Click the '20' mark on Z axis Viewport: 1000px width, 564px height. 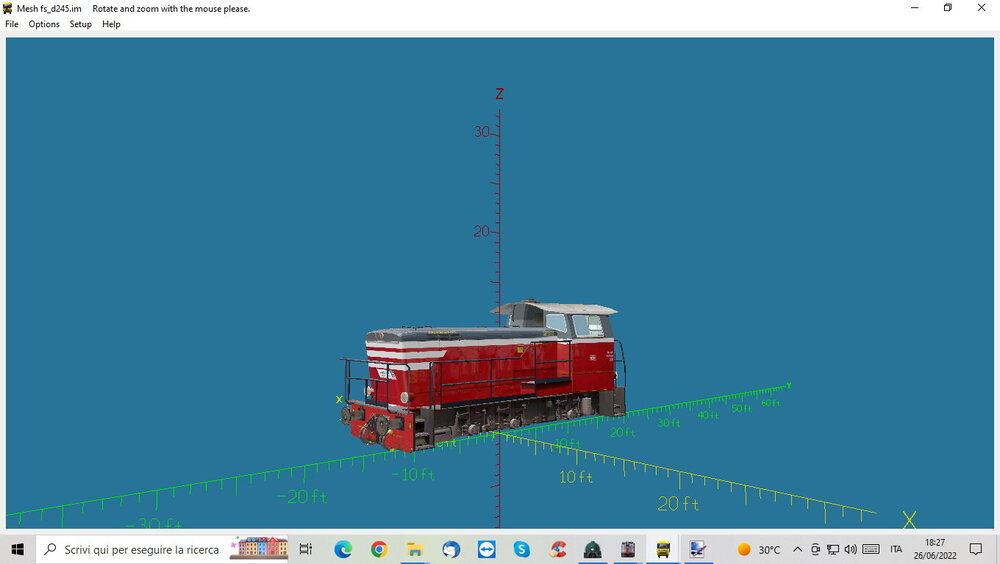click(x=482, y=231)
